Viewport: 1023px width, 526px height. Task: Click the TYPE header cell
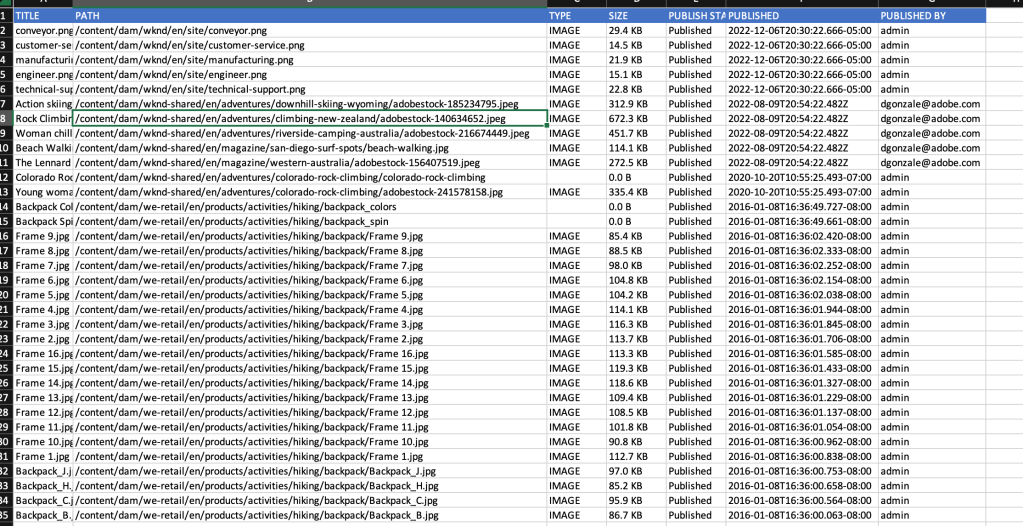[x=575, y=17]
